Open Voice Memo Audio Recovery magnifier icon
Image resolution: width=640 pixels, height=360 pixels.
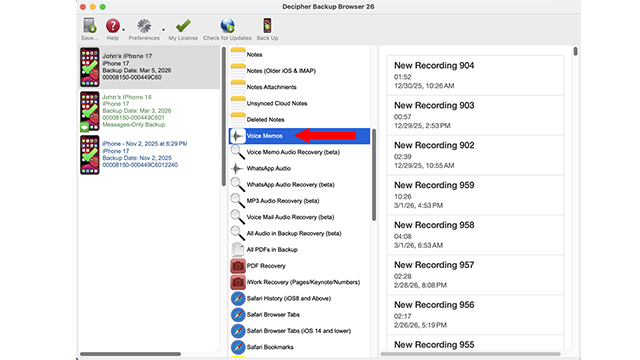(238, 152)
